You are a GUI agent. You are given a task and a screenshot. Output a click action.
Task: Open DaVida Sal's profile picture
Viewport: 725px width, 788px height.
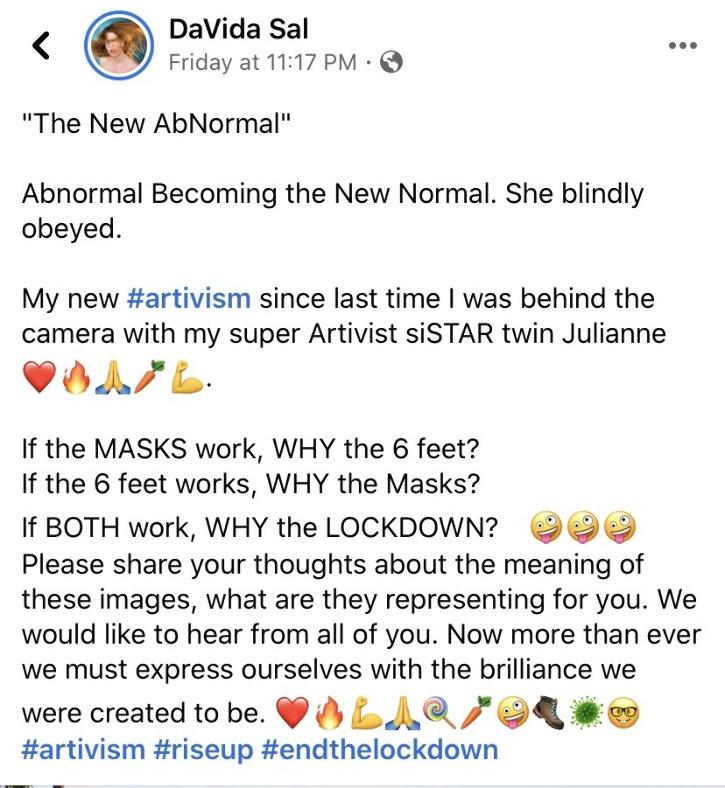click(x=121, y=46)
